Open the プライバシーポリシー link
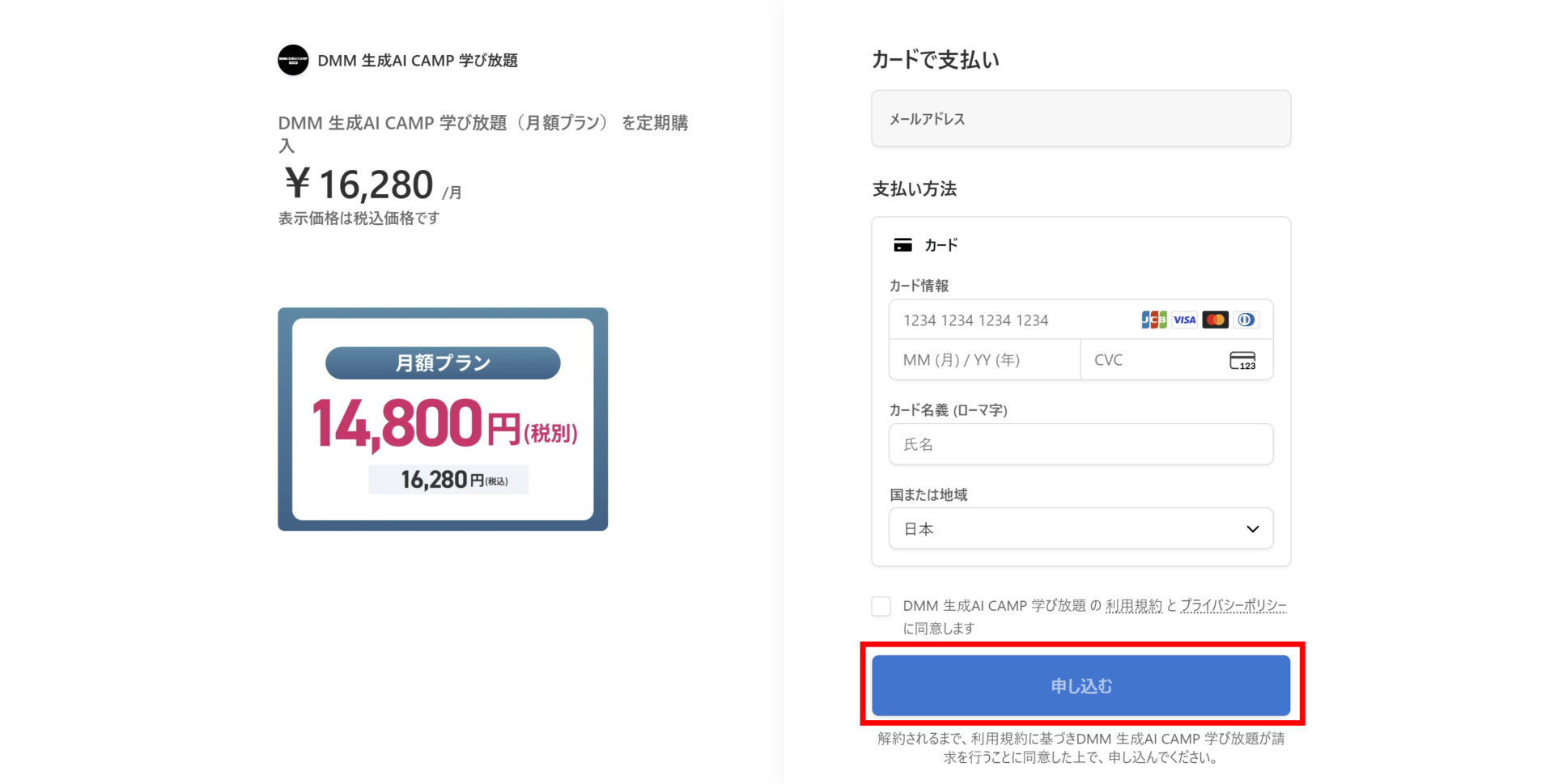This screenshot has height=784, width=1554. (x=1233, y=606)
